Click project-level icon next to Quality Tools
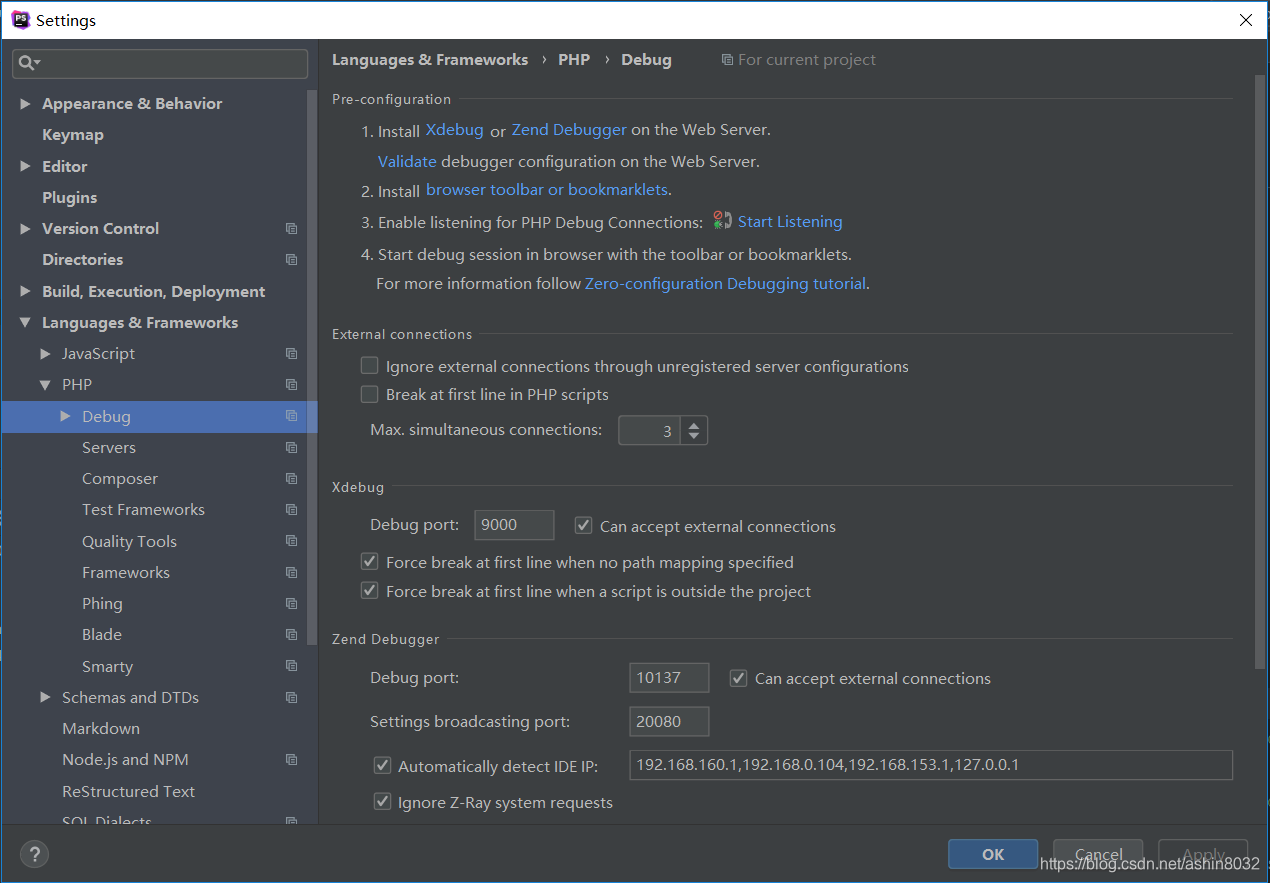Image resolution: width=1270 pixels, height=883 pixels. (x=291, y=541)
